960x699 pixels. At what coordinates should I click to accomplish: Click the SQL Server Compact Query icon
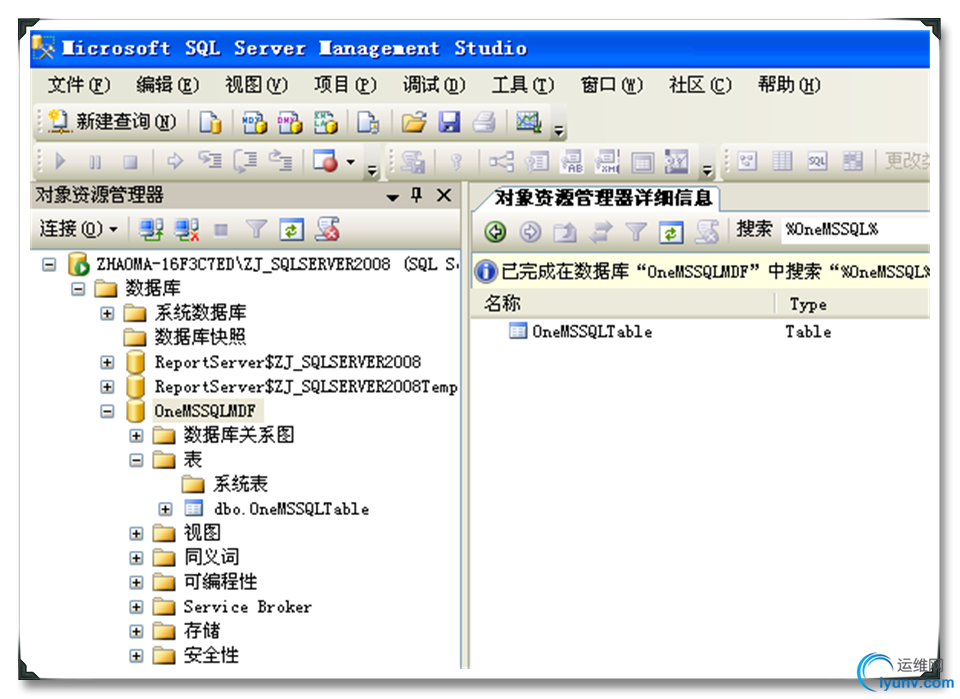point(368,122)
